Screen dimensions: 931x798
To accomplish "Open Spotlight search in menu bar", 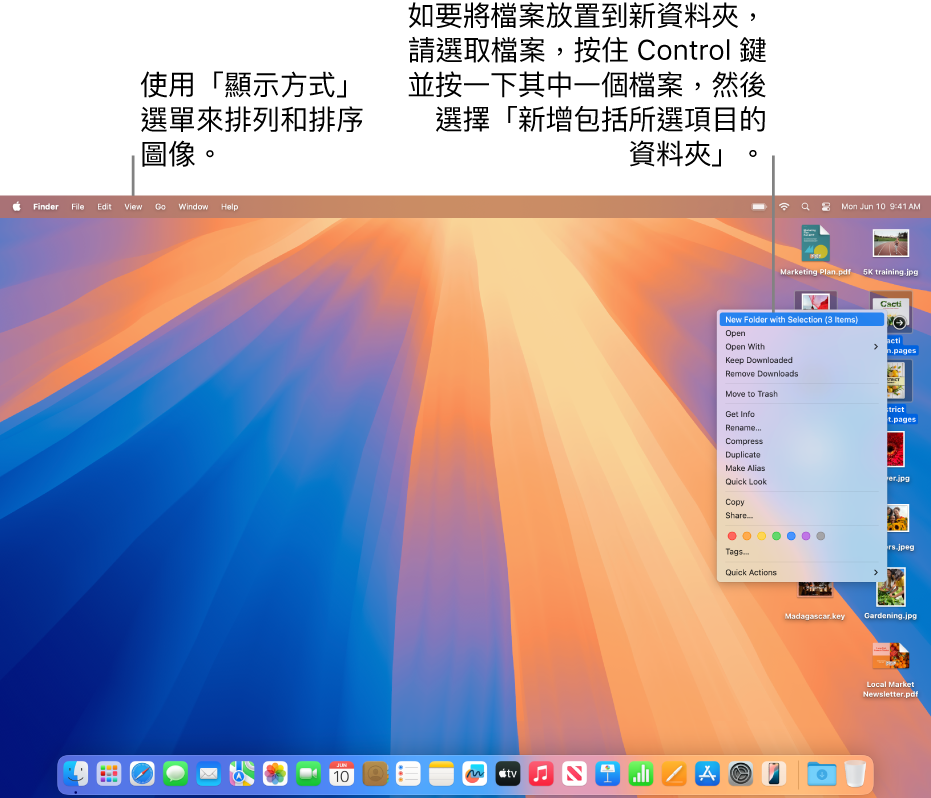I will tap(805, 207).
